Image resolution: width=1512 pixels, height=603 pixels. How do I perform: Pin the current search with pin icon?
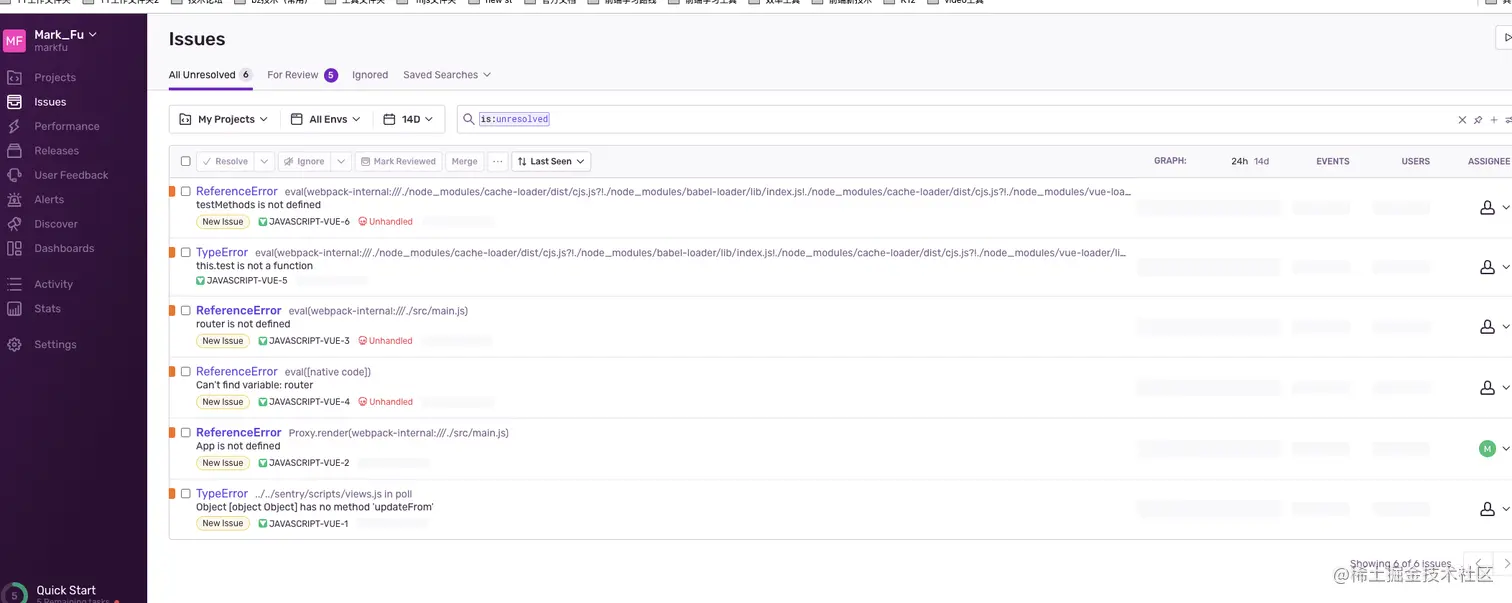(1478, 120)
